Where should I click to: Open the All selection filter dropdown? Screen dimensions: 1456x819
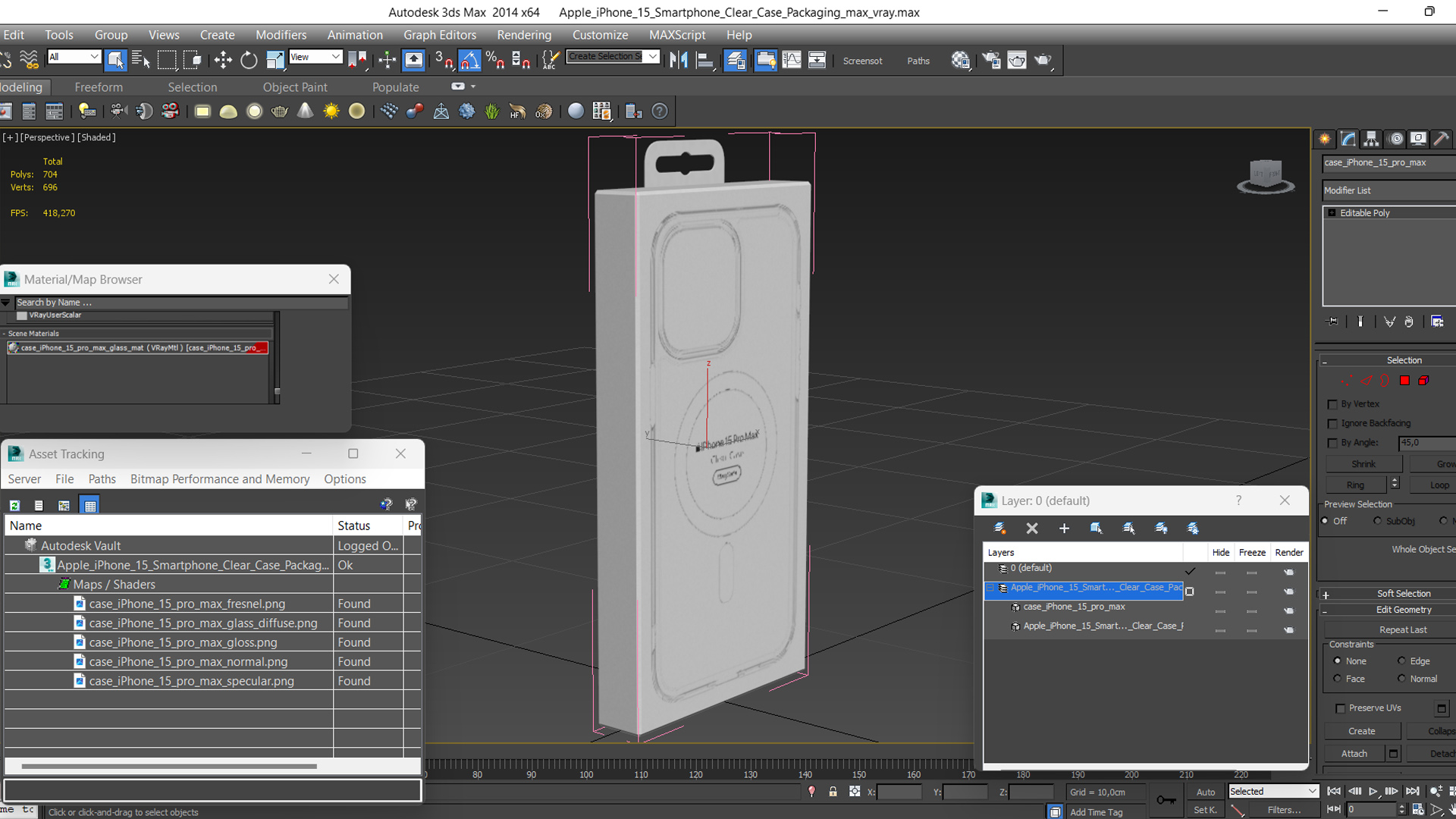pyautogui.click(x=74, y=57)
